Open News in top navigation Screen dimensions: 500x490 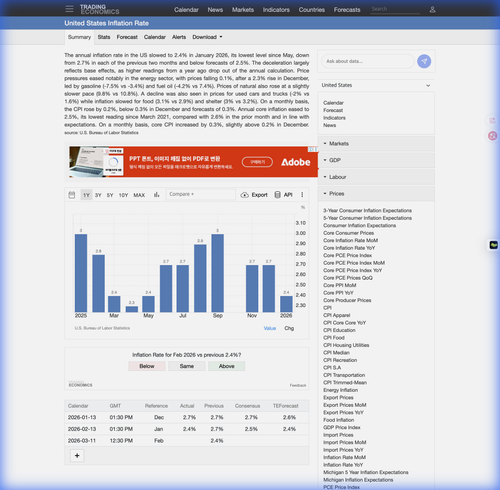coord(215,10)
